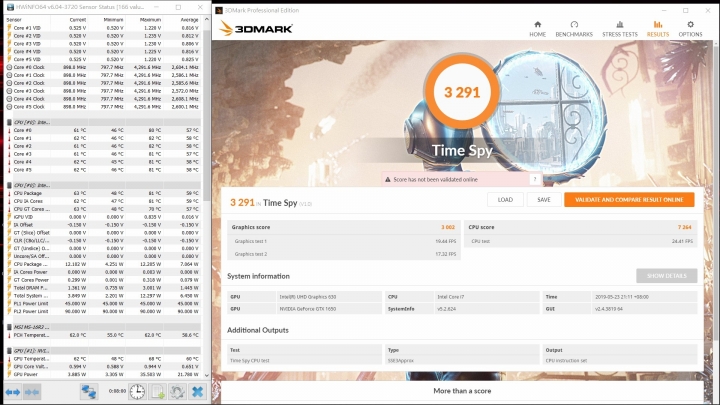This screenshot has height=405, width=720.
Task: Select the PL1 Power Limit row
Action: coord(103,304)
